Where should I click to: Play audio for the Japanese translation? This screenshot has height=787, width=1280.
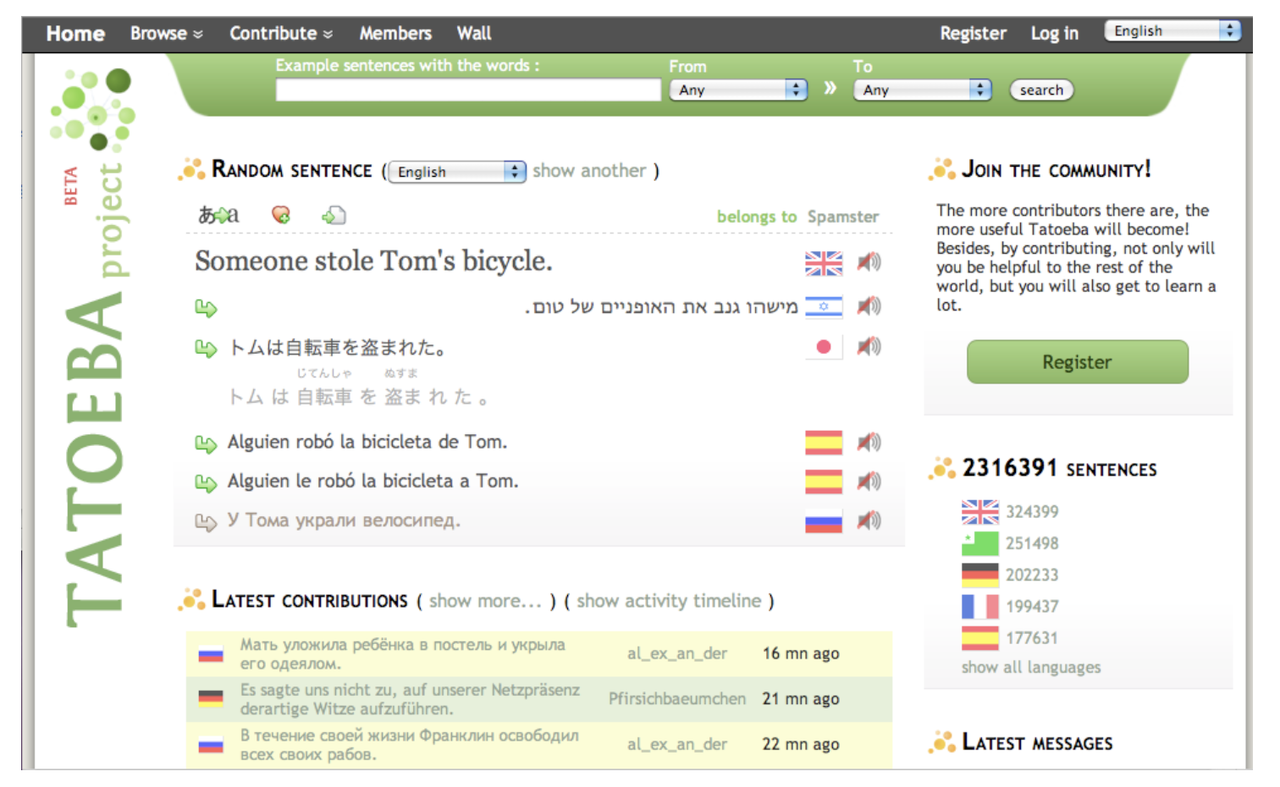[869, 347]
